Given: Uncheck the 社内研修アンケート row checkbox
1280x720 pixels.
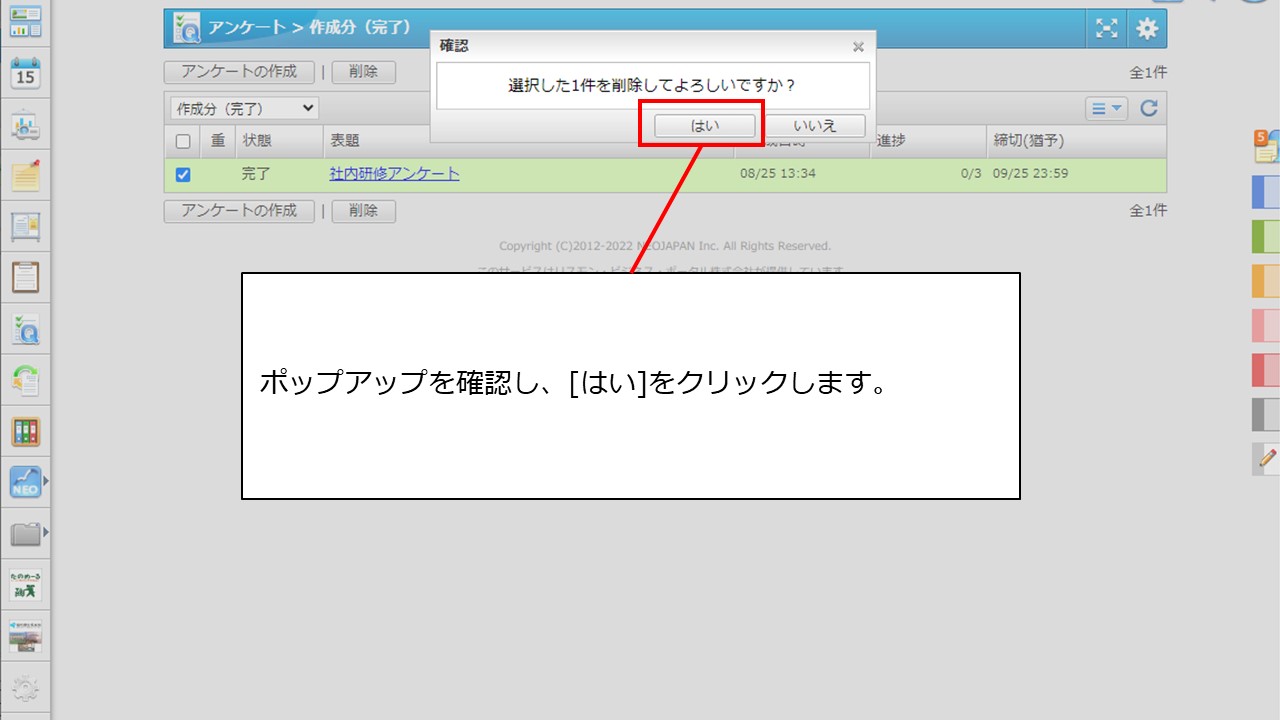Looking at the screenshot, I should click(183, 175).
